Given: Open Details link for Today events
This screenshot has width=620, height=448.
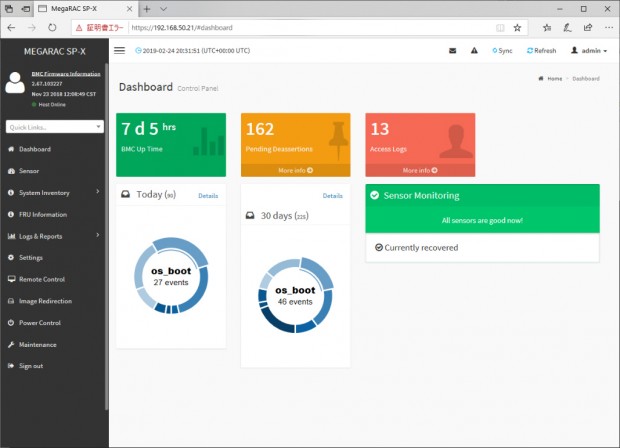Looking at the screenshot, I should (x=208, y=196).
